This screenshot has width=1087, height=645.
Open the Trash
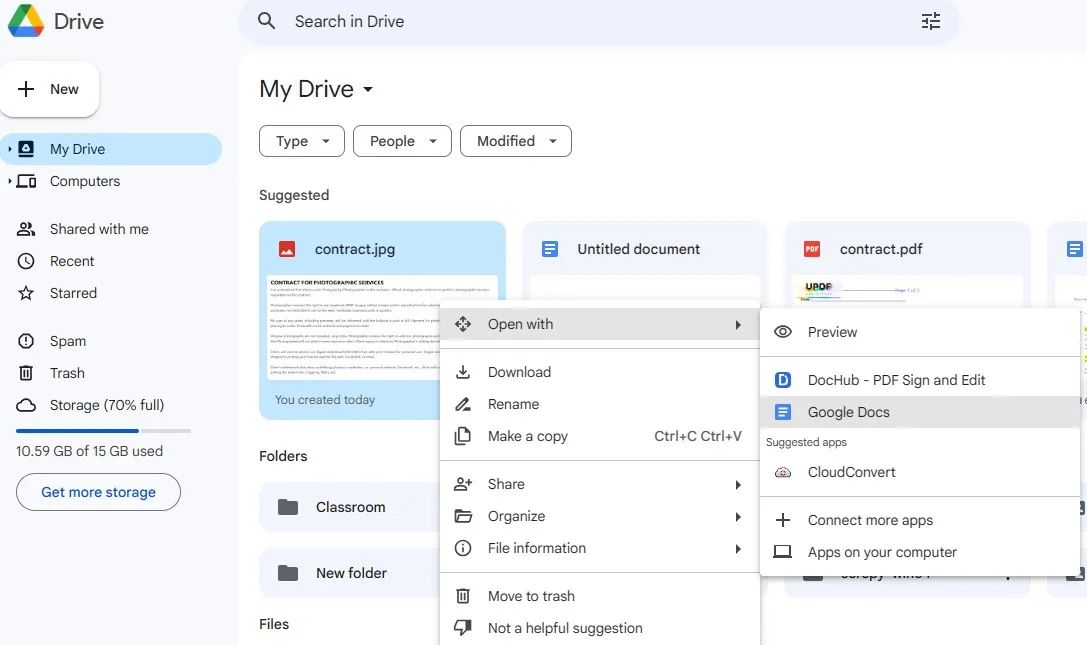66,372
